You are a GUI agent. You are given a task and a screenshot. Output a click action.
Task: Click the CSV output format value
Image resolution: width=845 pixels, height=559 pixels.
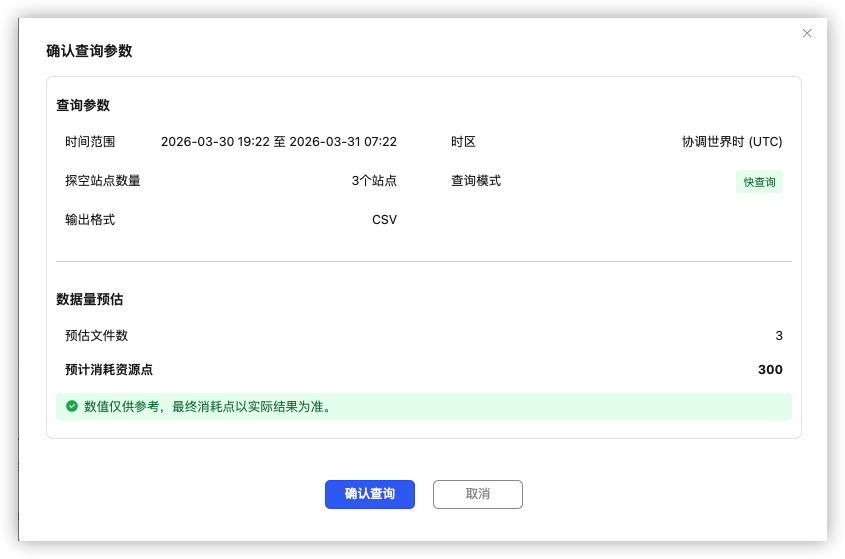click(384, 219)
